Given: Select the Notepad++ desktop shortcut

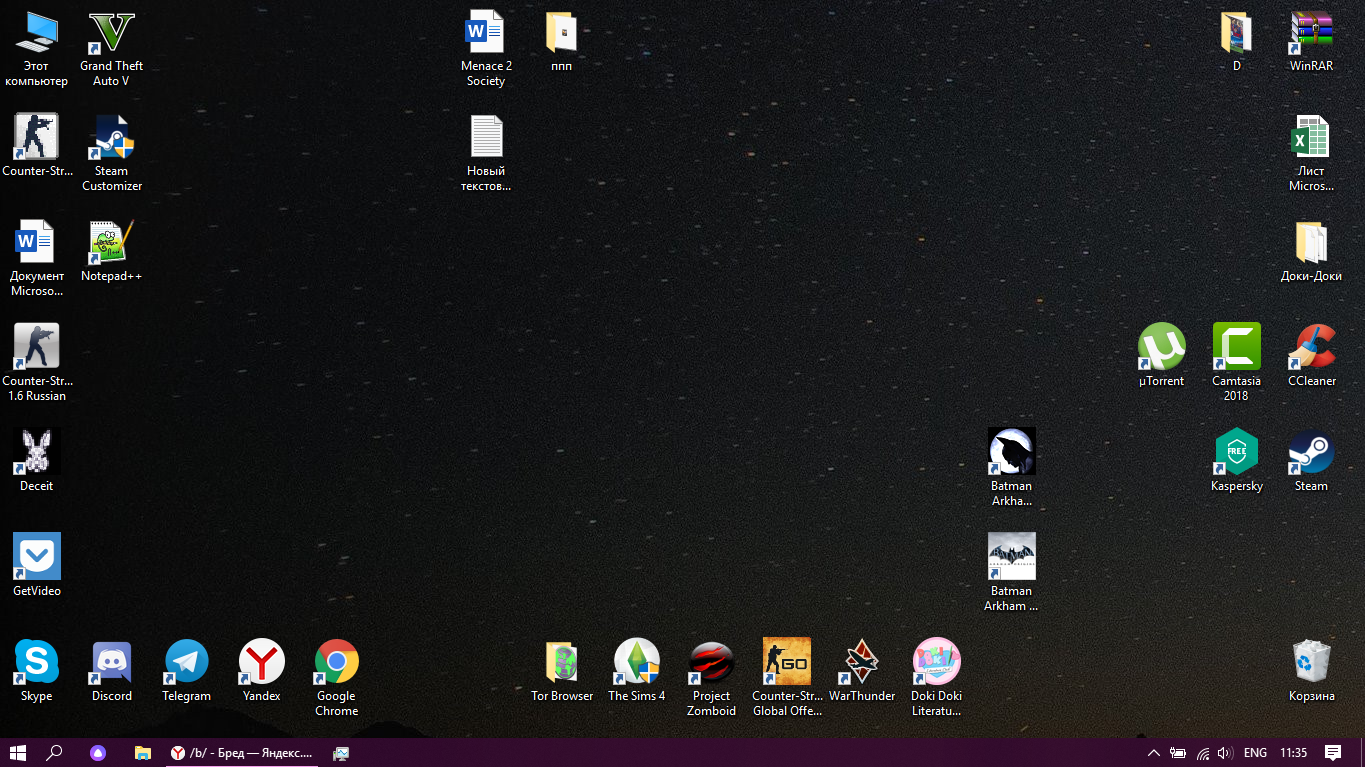Looking at the screenshot, I should (x=111, y=251).
